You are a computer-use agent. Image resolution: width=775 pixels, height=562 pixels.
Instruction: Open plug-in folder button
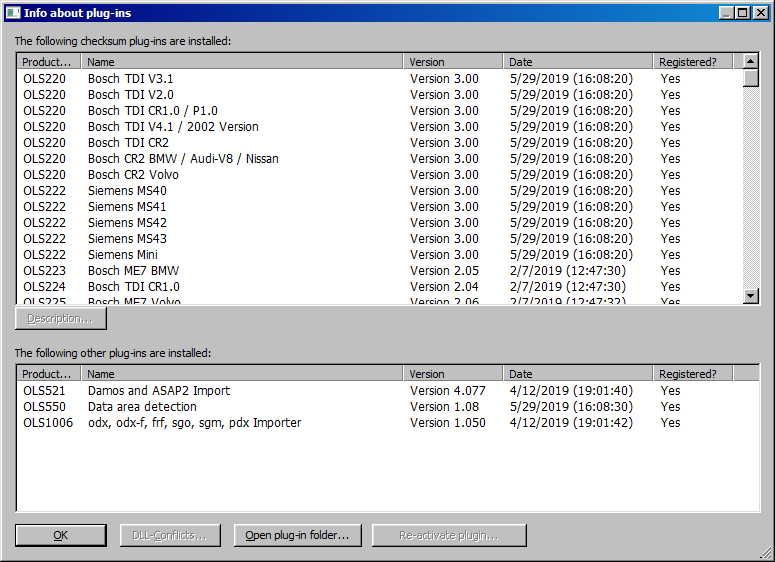click(x=297, y=535)
